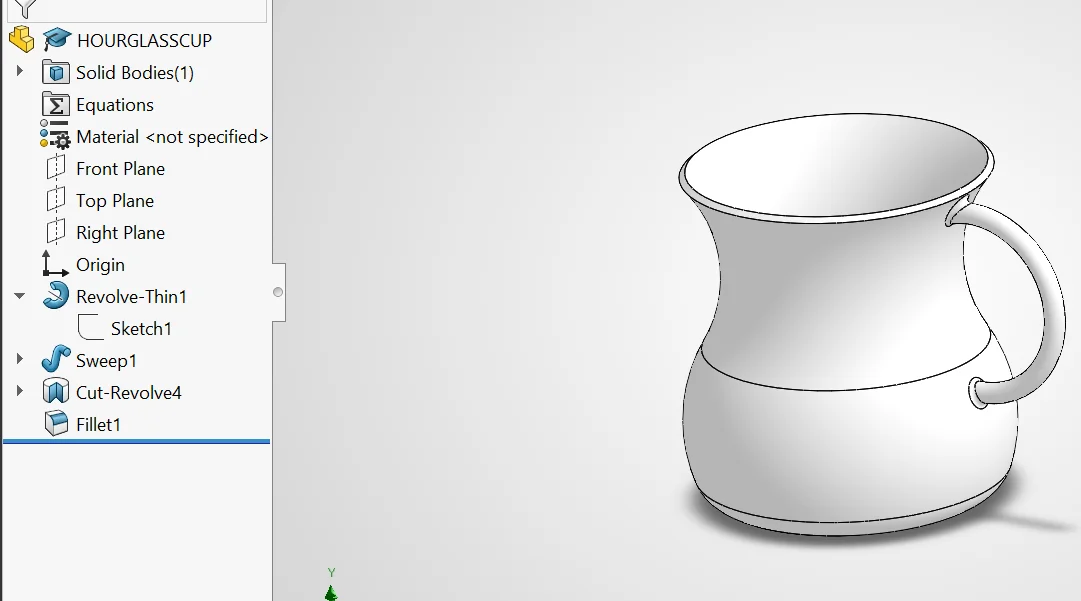Click the feature tree panel collapse handle
The image size is (1081, 601).
coord(279,292)
